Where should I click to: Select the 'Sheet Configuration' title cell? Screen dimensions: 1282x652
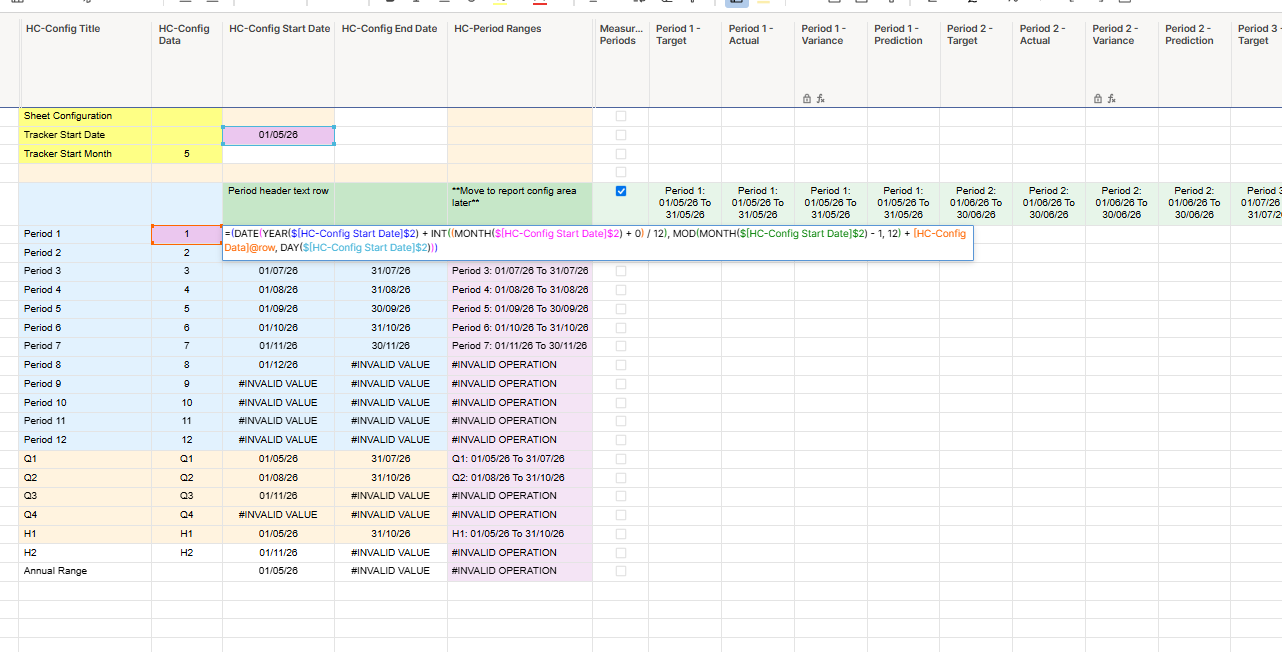85,116
